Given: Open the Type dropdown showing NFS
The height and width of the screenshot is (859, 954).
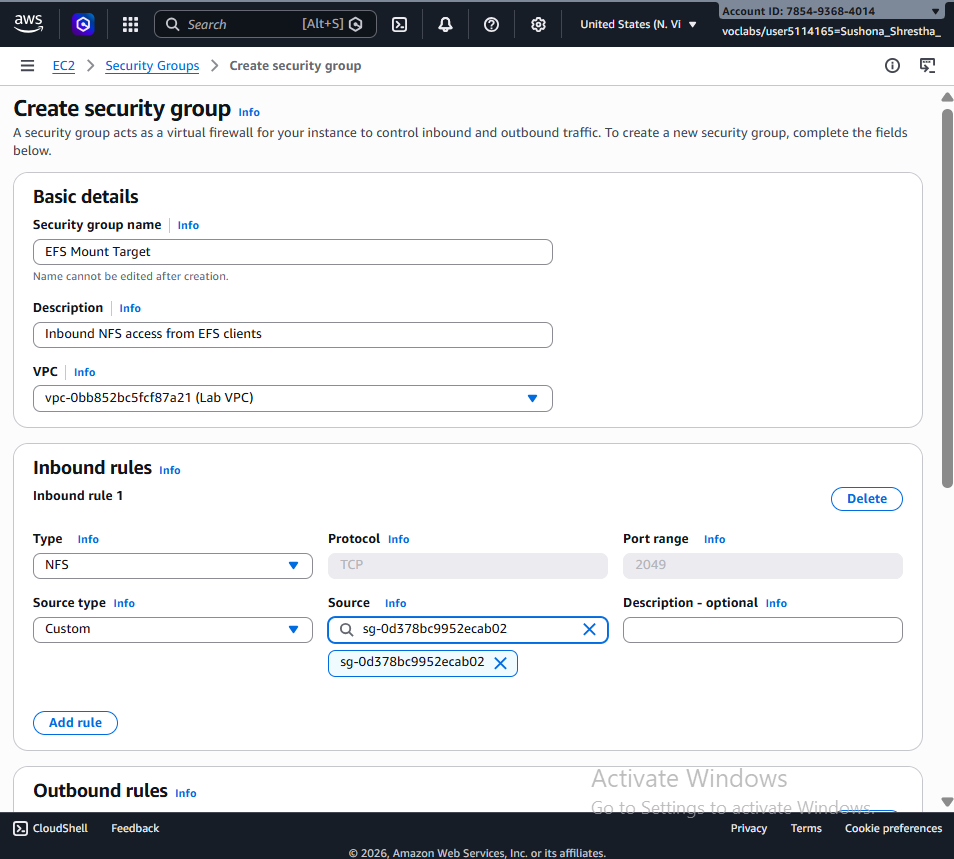Looking at the screenshot, I should (x=173, y=566).
